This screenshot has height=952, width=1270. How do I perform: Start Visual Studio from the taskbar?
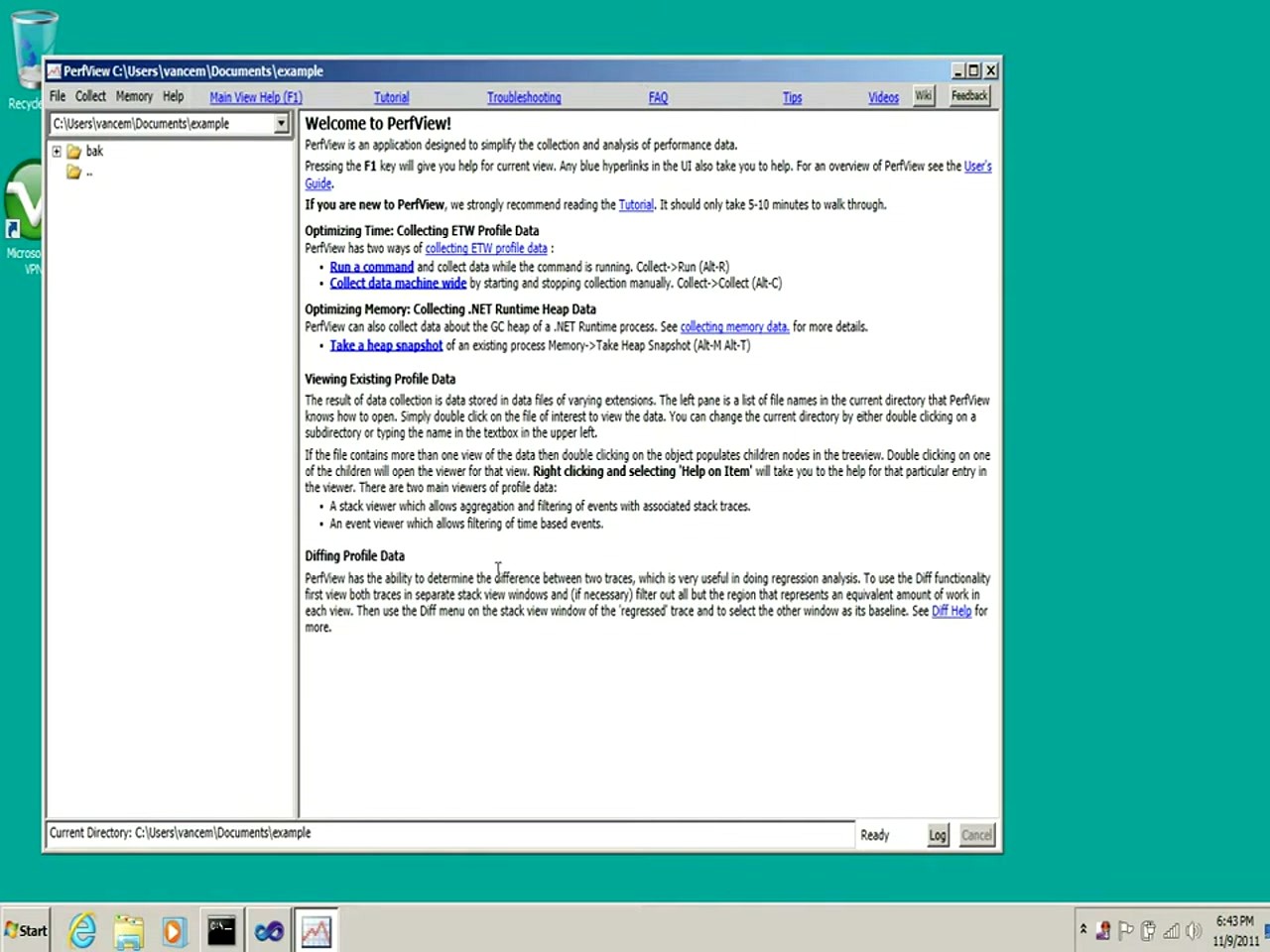click(268, 930)
